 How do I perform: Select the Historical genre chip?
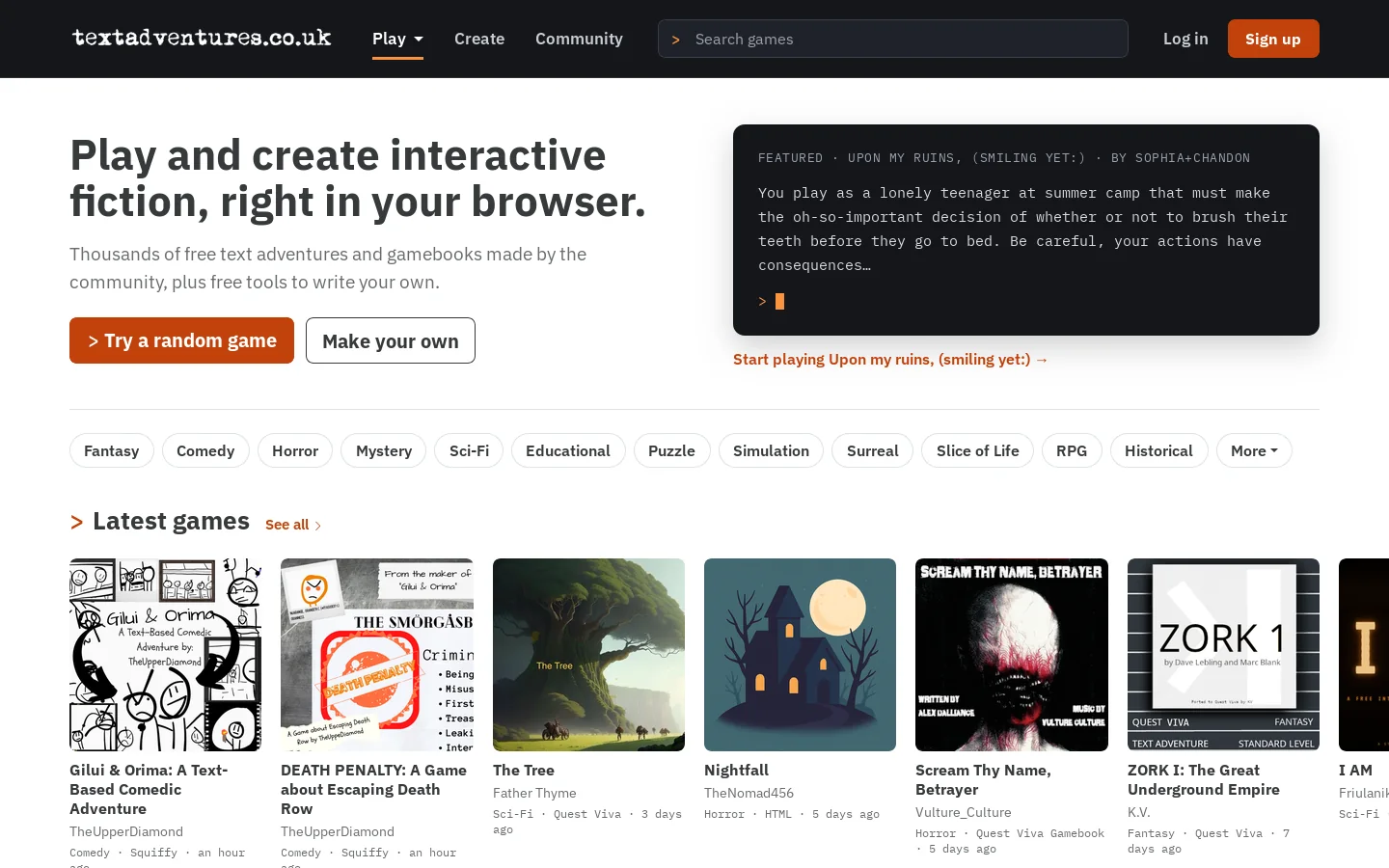tap(1158, 450)
